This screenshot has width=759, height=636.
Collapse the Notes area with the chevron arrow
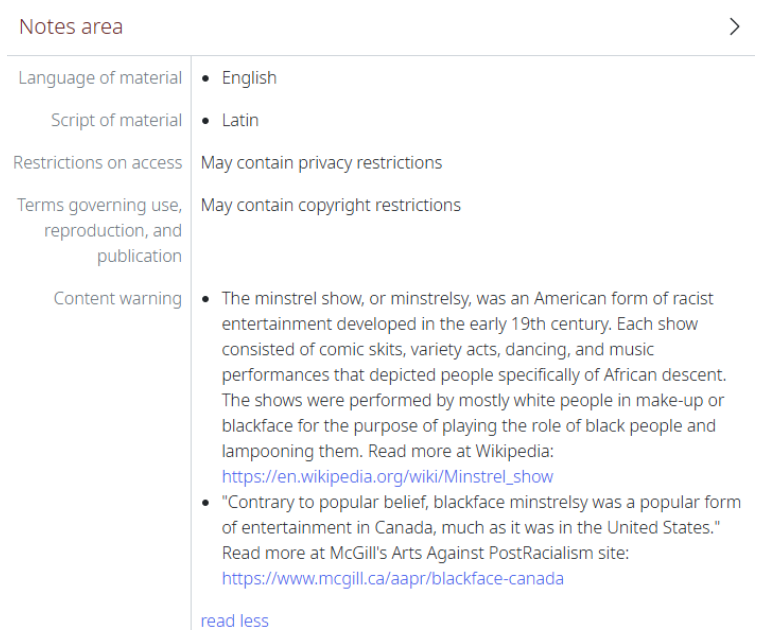[734, 27]
